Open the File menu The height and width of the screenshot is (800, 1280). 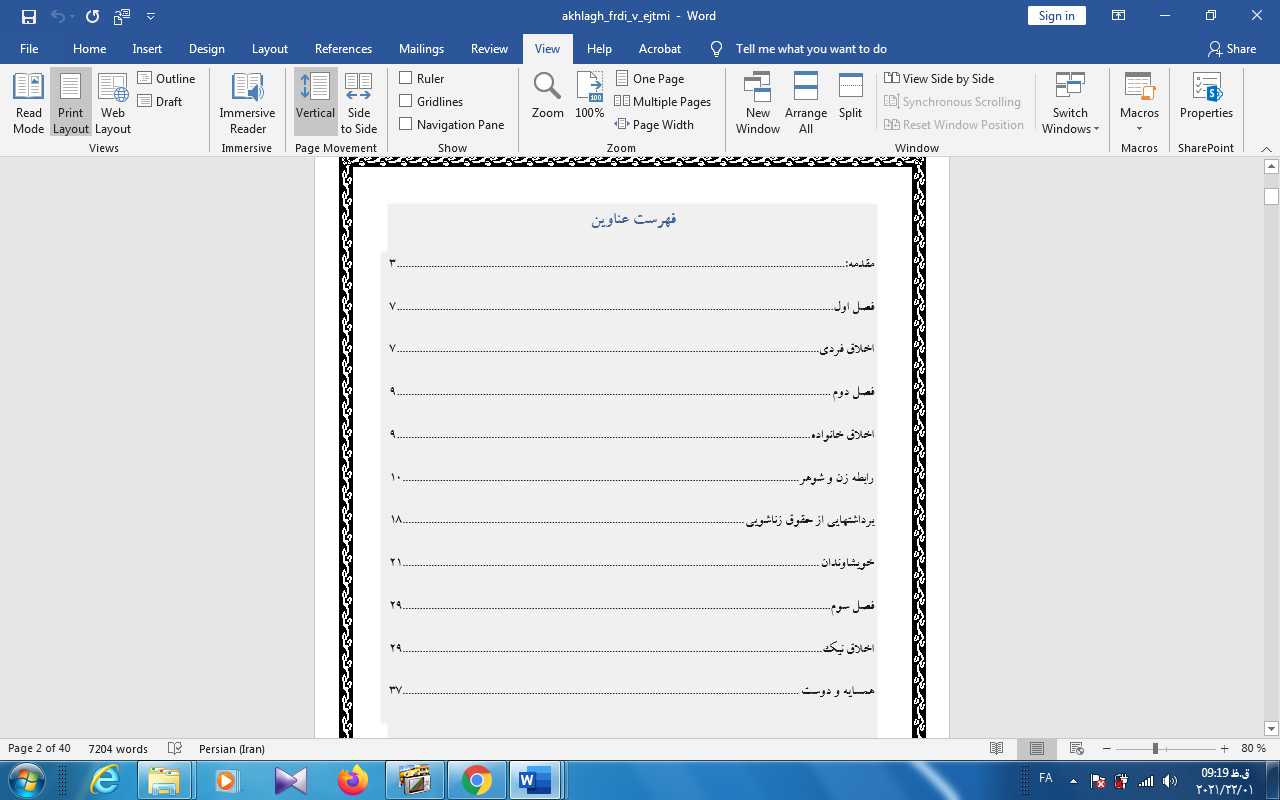tap(29, 48)
